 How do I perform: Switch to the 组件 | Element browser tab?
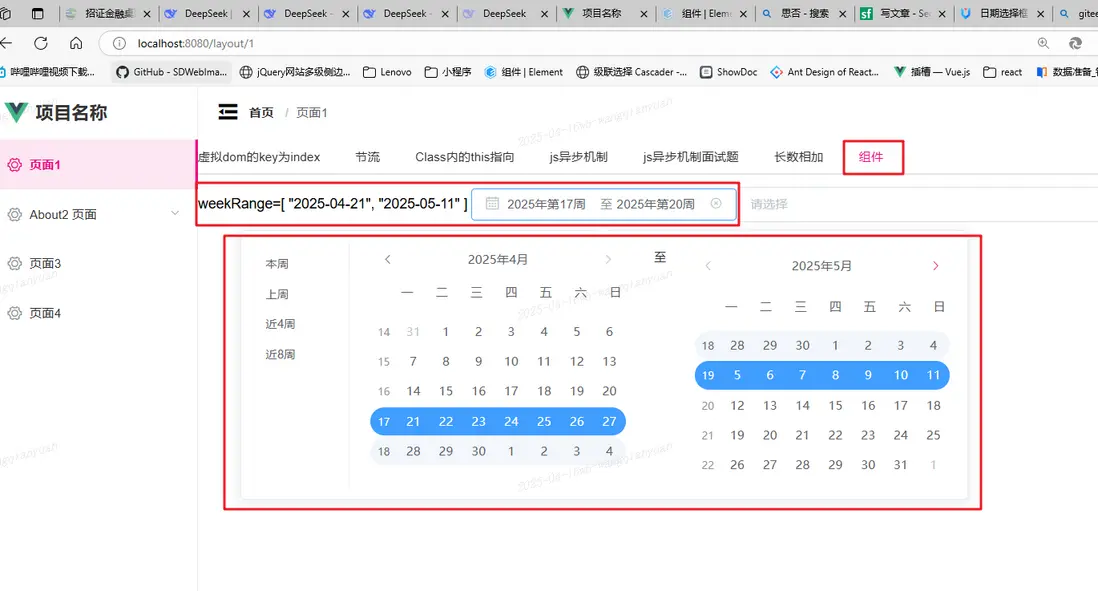[707, 13]
